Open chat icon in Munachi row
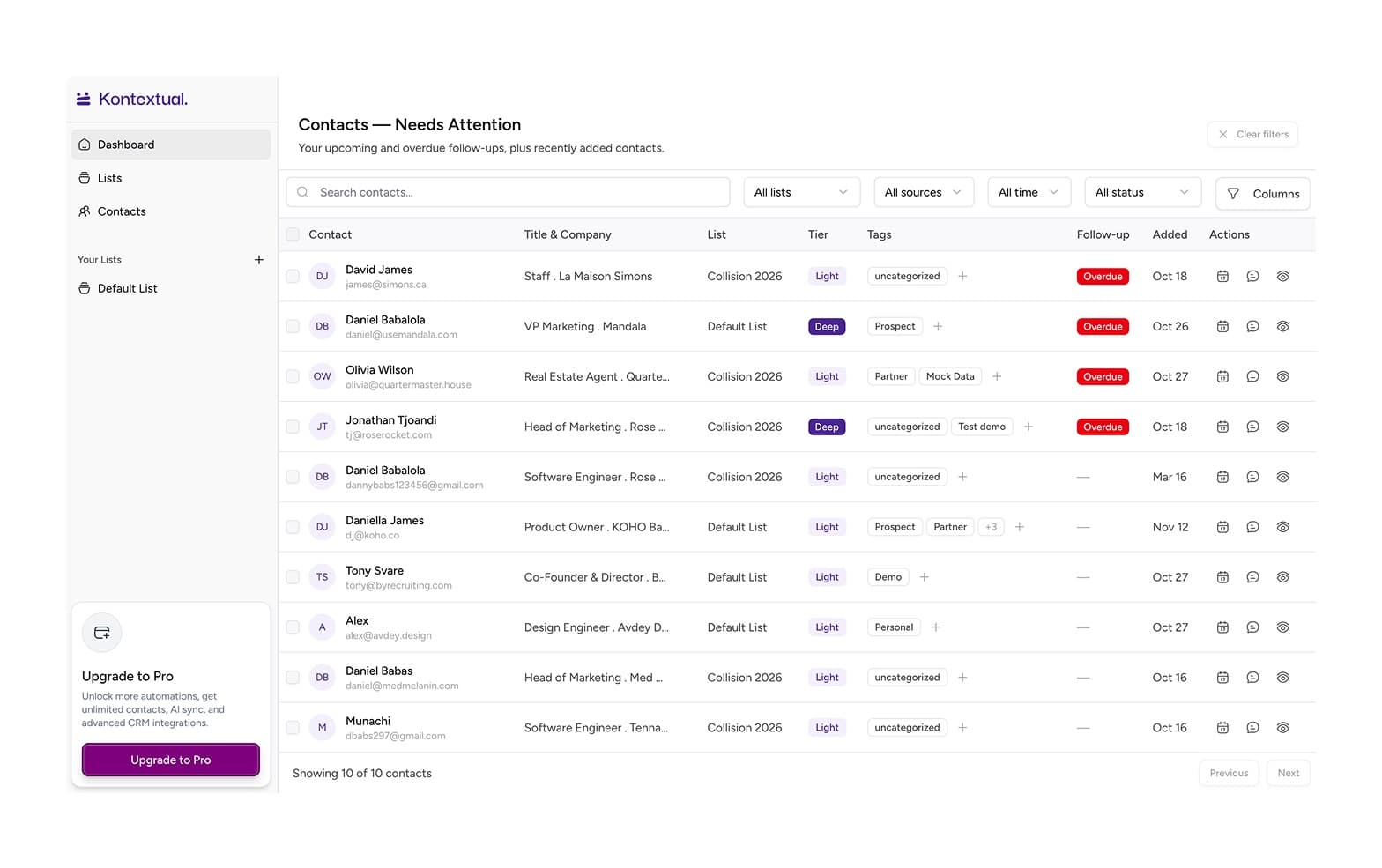 pos(1252,728)
